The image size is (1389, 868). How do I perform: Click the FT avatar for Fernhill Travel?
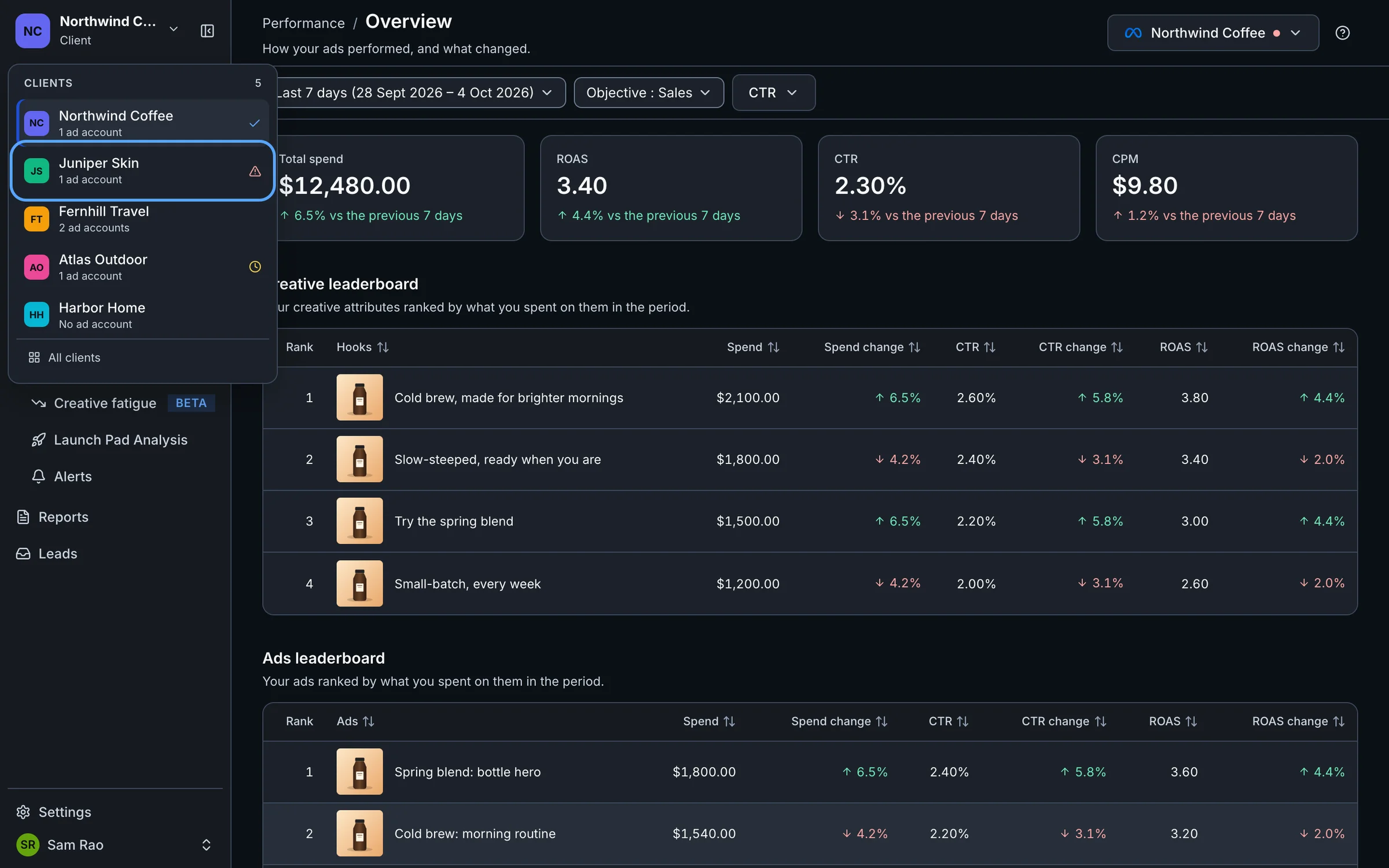[36, 219]
